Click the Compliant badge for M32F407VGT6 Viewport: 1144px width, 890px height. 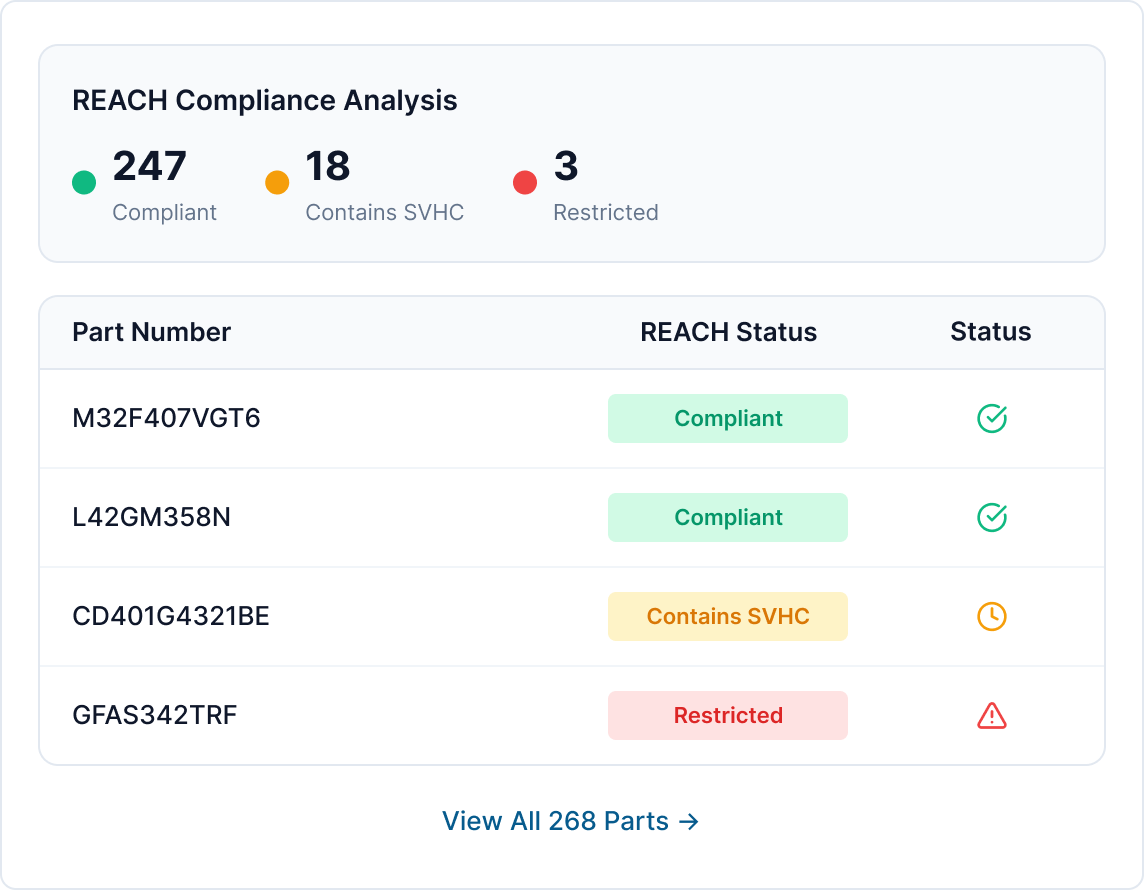(x=727, y=418)
